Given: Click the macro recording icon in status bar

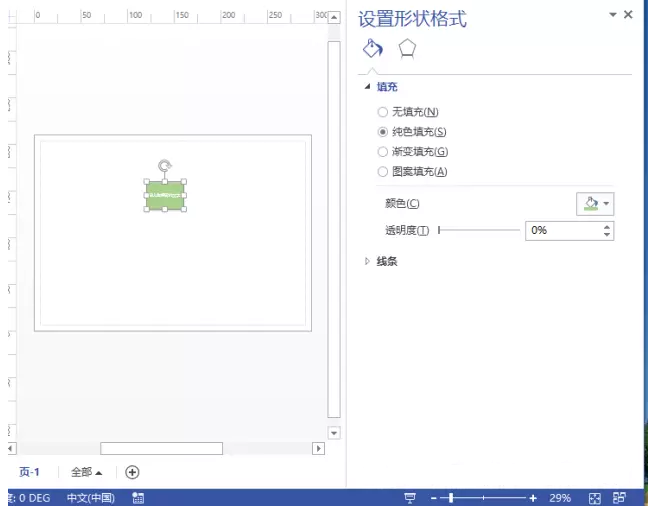Looking at the screenshot, I should 138,498.
